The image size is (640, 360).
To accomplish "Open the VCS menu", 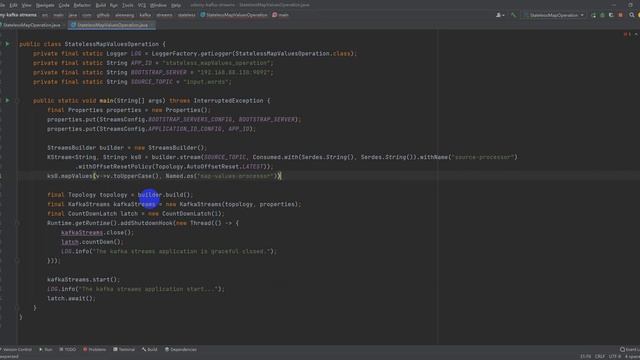I will 142,5.
